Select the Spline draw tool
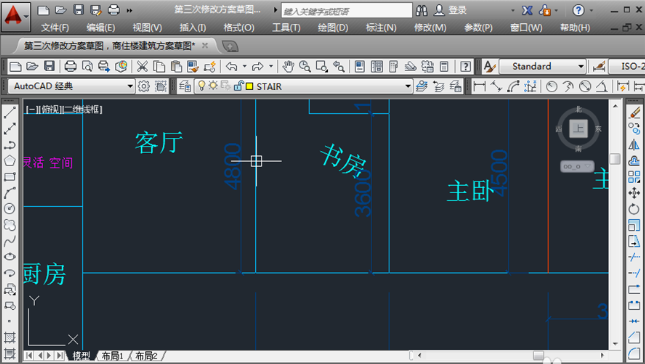The width and height of the screenshot is (645, 364). coord(9,241)
